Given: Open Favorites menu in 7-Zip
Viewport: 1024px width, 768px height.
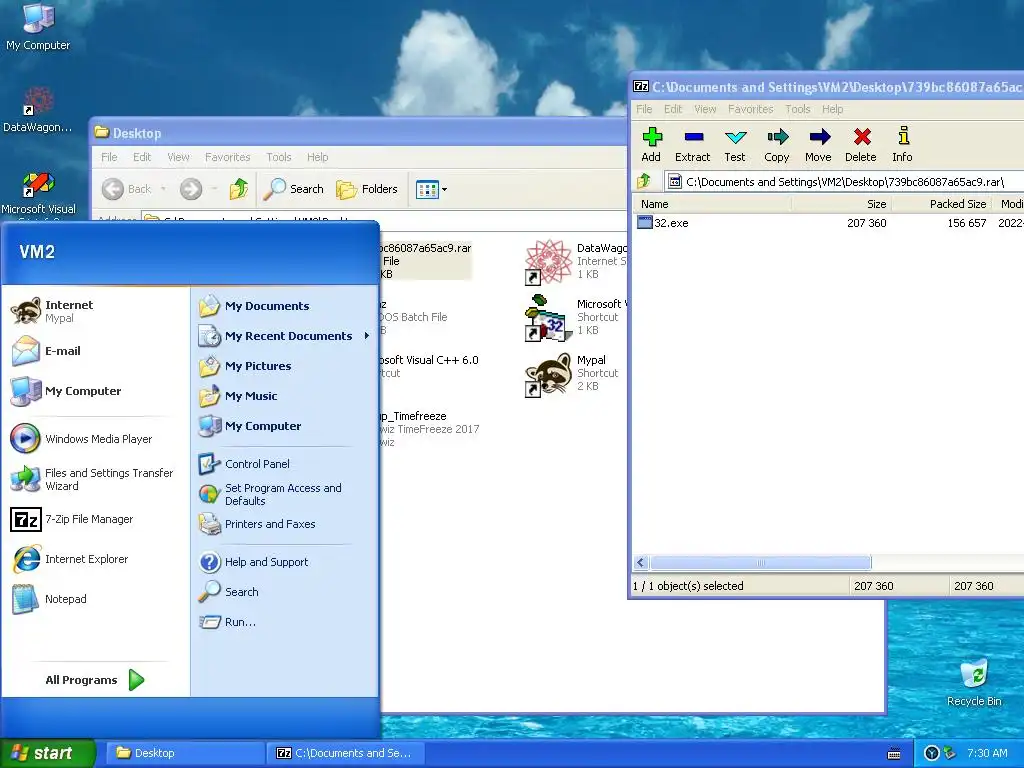Looking at the screenshot, I should pos(750,109).
